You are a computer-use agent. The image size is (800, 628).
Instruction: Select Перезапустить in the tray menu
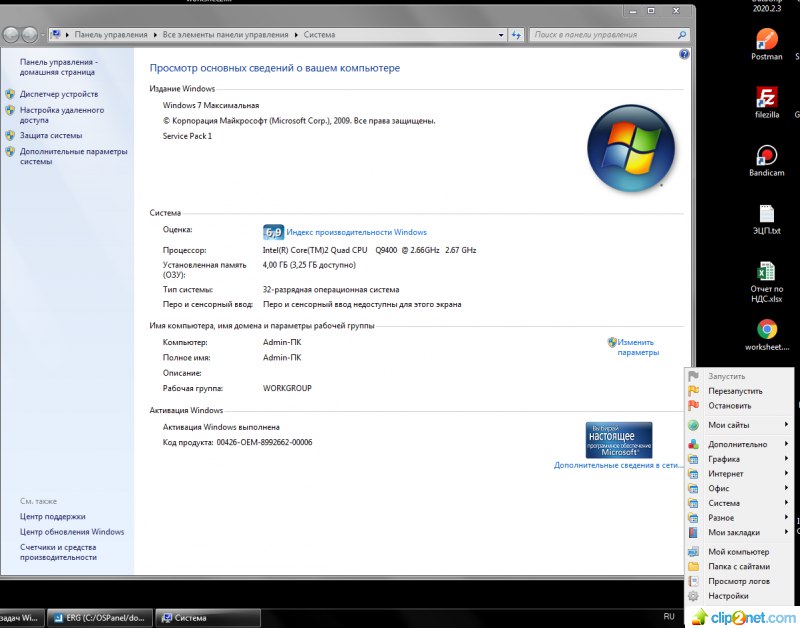739,391
